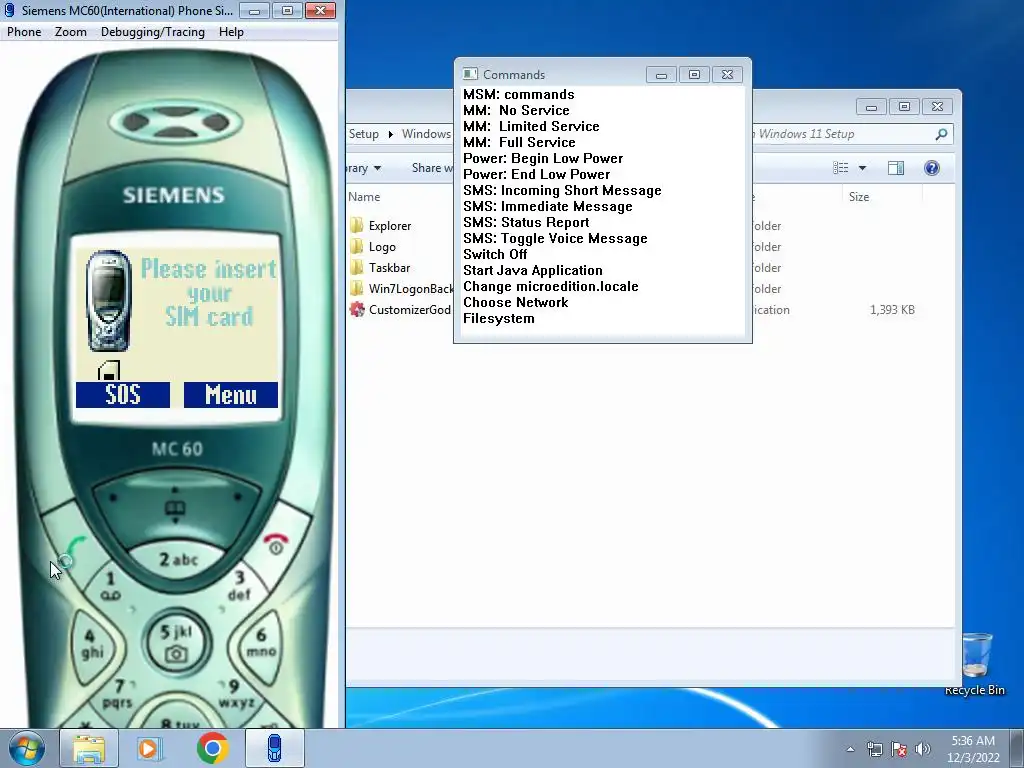
Task: Click the Setup breadcrumb in Explorer address bar
Action: click(364, 134)
